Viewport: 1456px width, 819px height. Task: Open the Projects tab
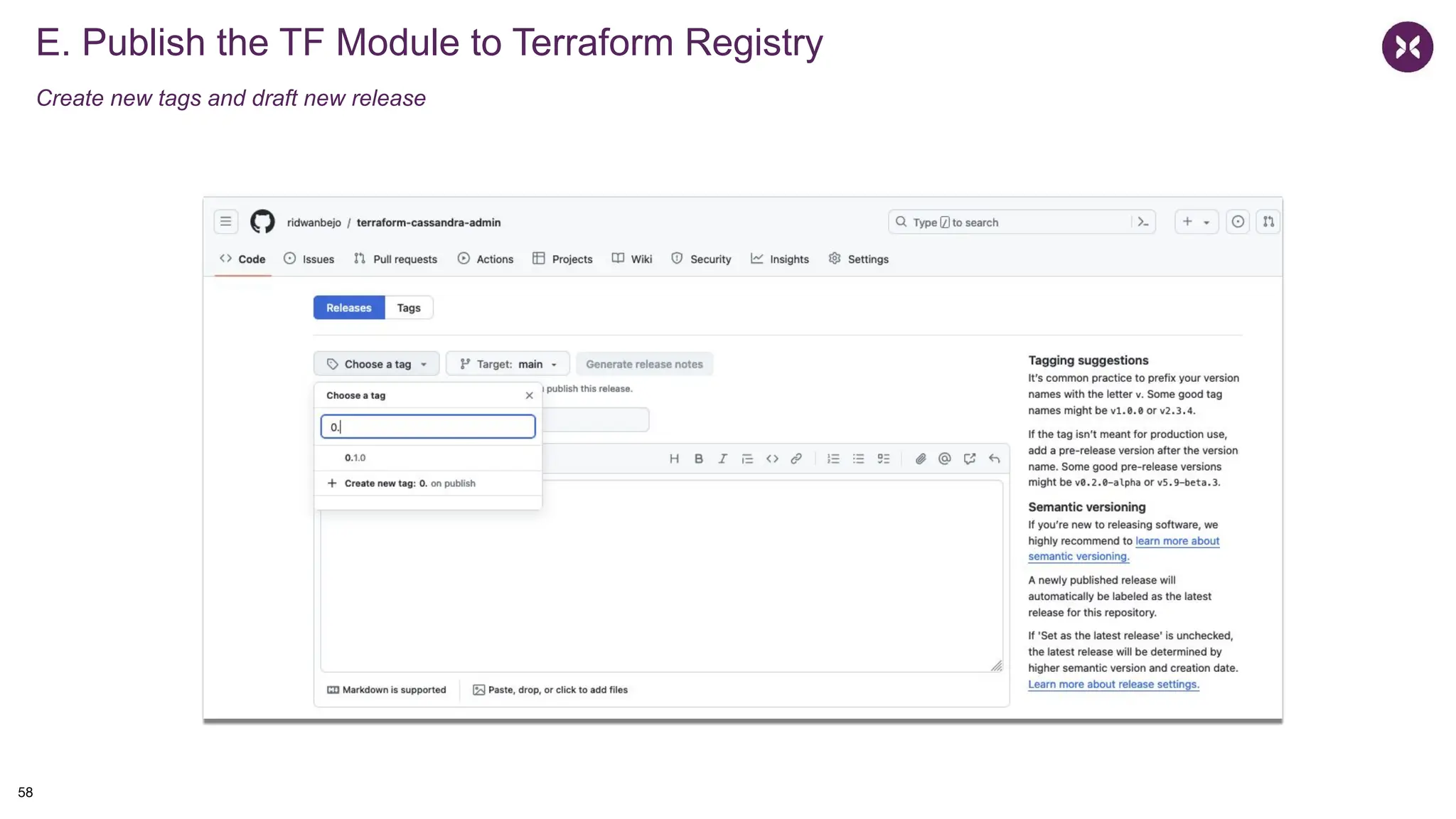562,259
